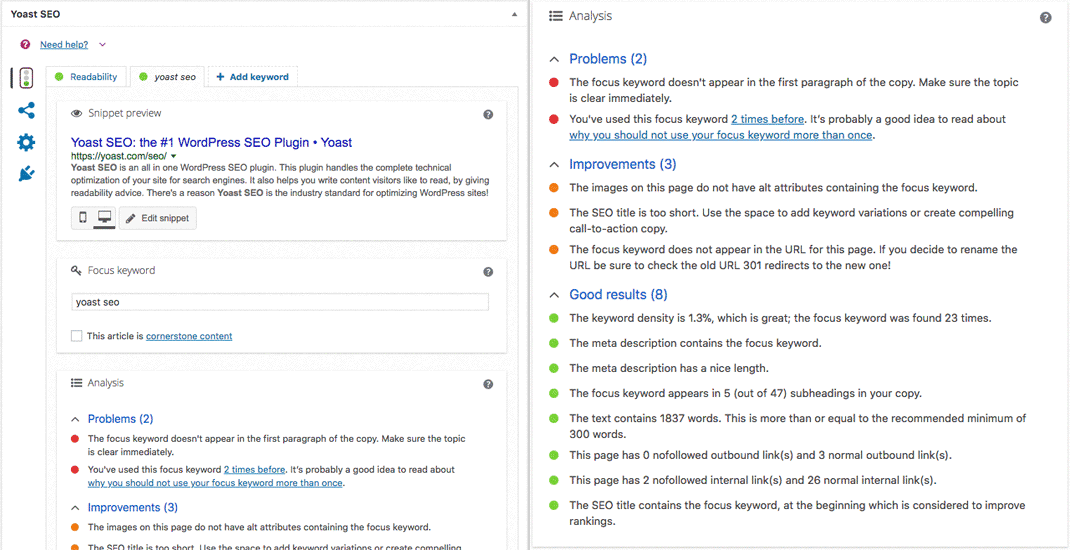Open the content optimization traffic light tab
This screenshot has width=1070, height=550.
click(26, 78)
